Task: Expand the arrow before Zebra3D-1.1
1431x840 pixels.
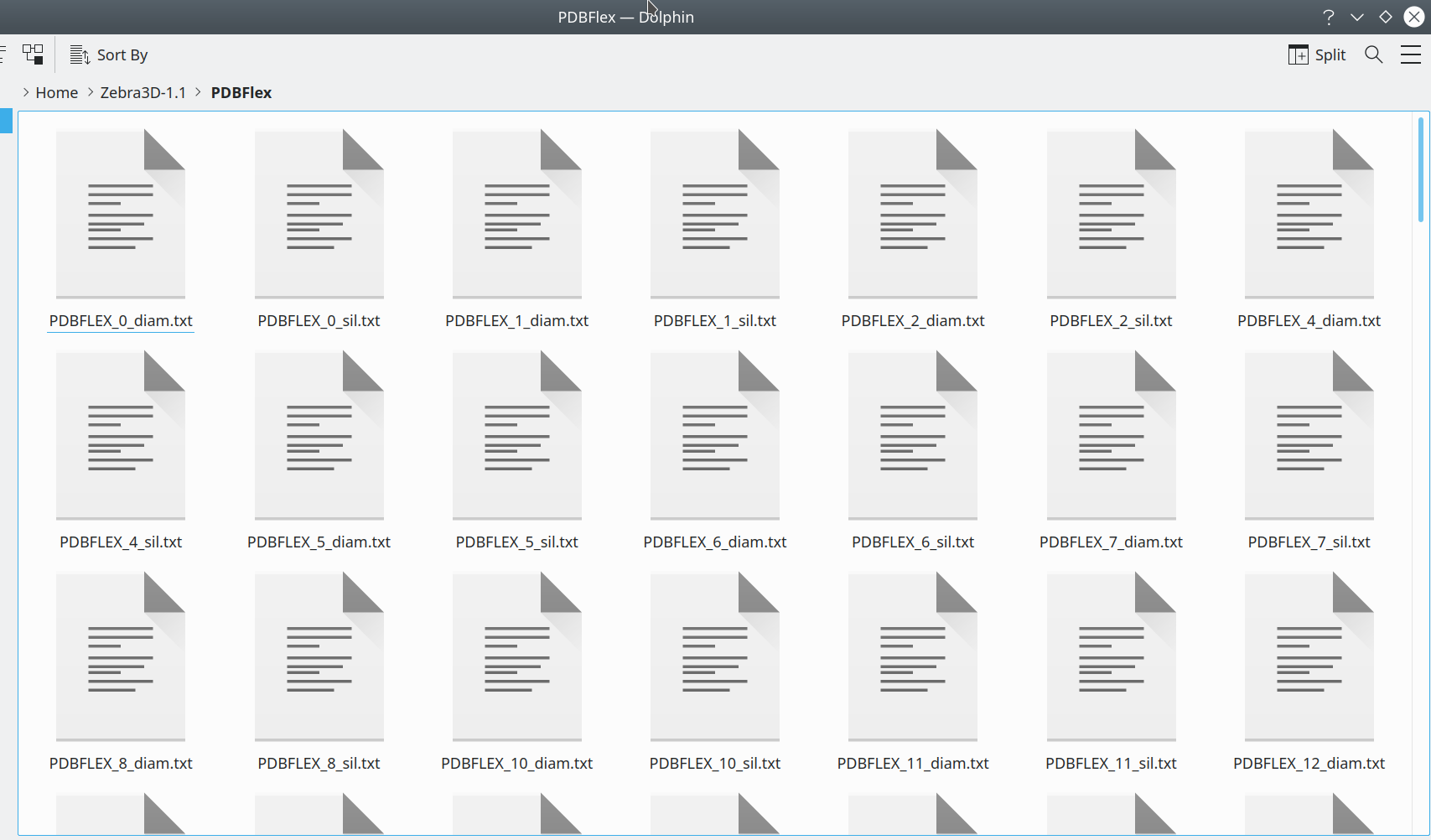Action: coord(91,92)
